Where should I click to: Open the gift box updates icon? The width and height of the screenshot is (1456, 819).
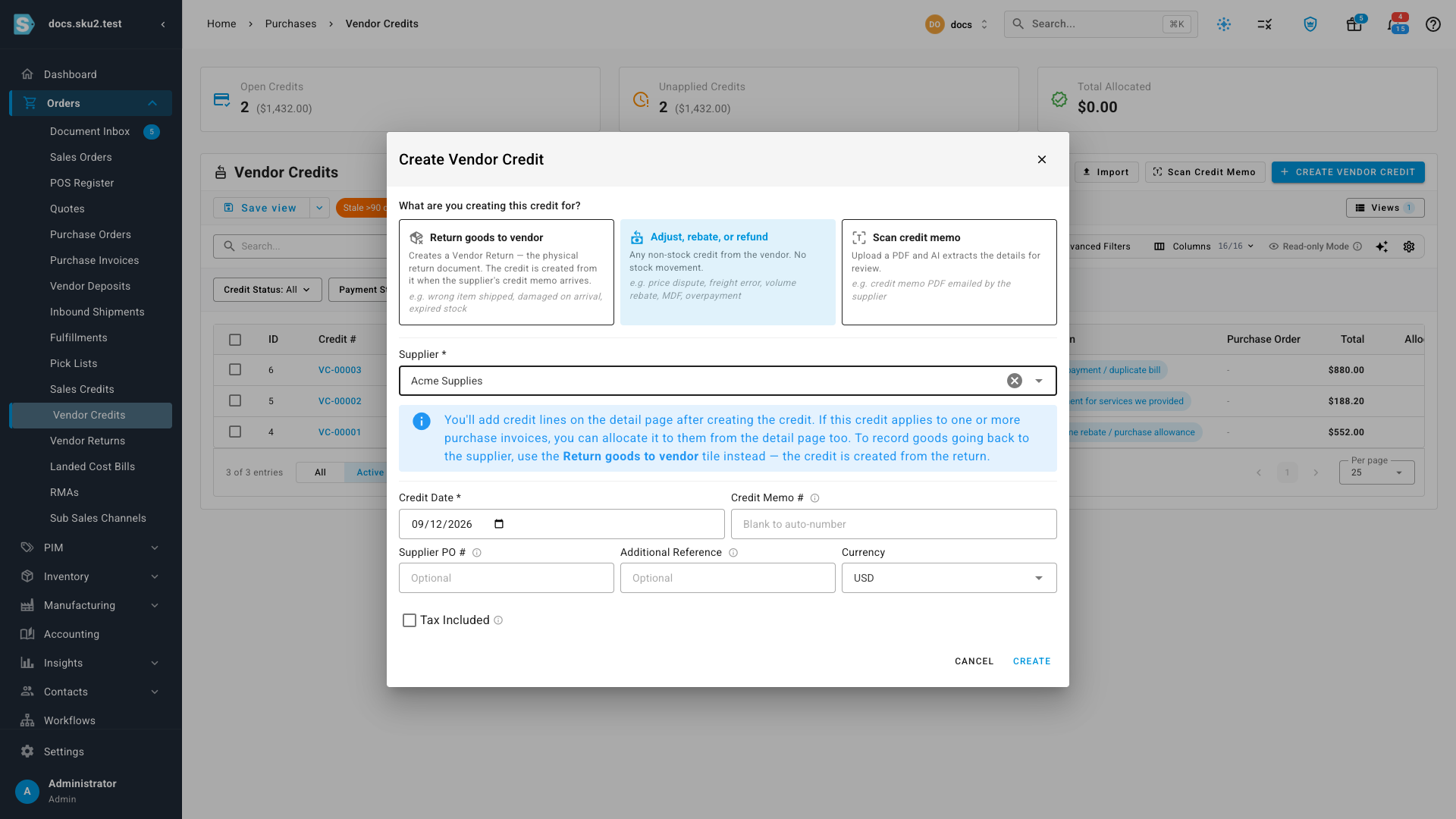(x=1354, y=24)
